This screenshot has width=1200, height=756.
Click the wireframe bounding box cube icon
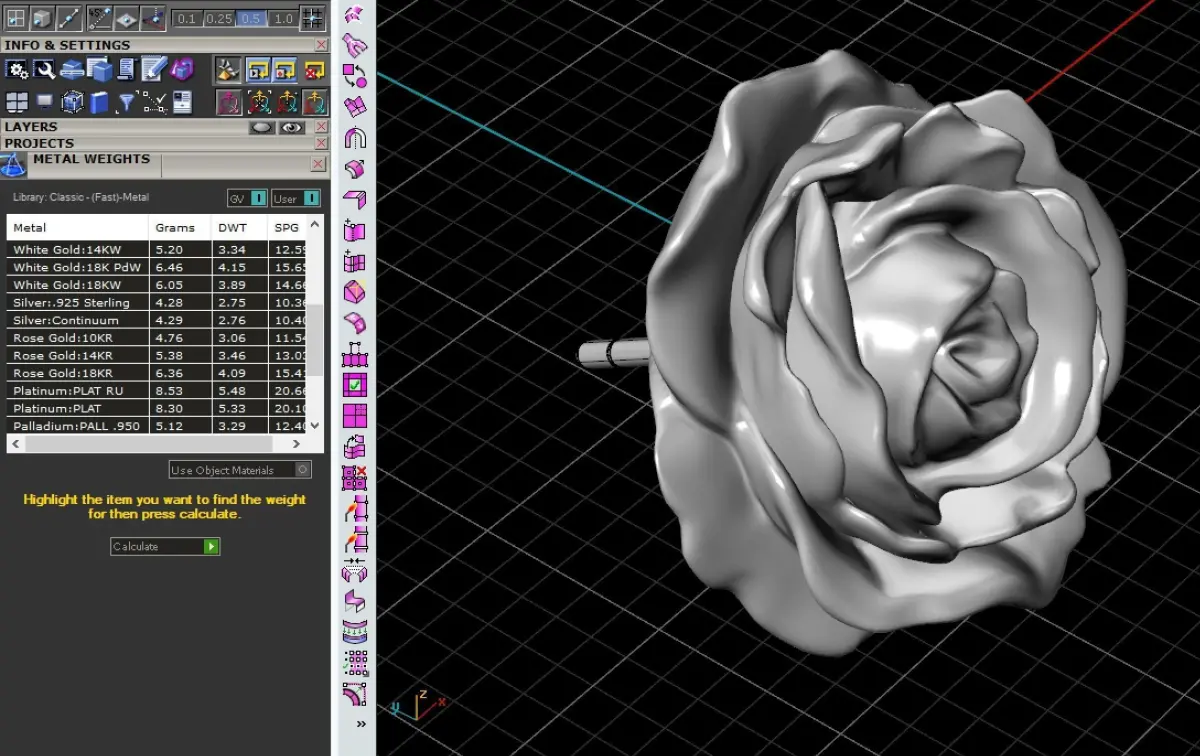[x=72, y=102]
